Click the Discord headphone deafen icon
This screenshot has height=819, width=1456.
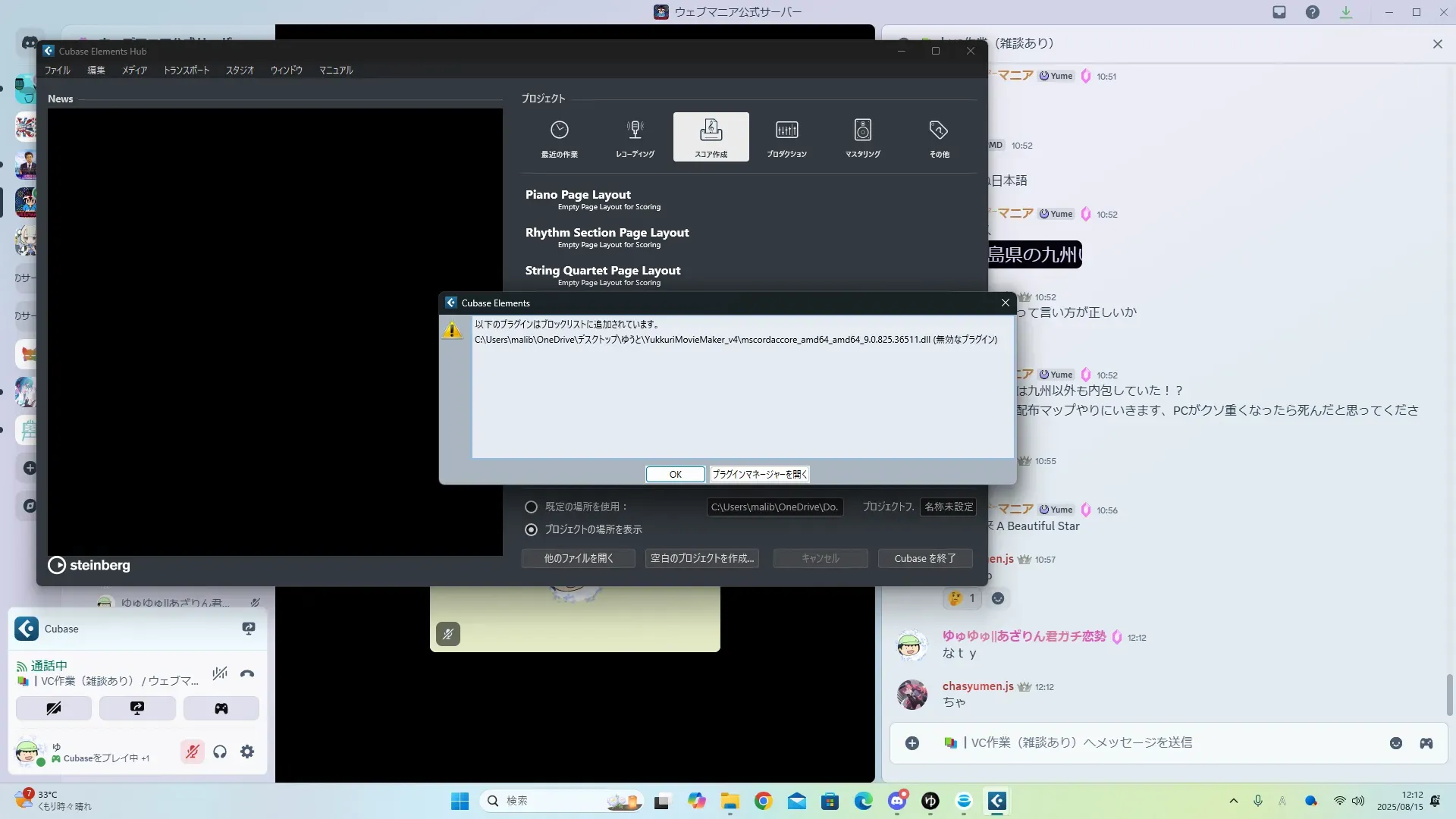pos(220,752)
